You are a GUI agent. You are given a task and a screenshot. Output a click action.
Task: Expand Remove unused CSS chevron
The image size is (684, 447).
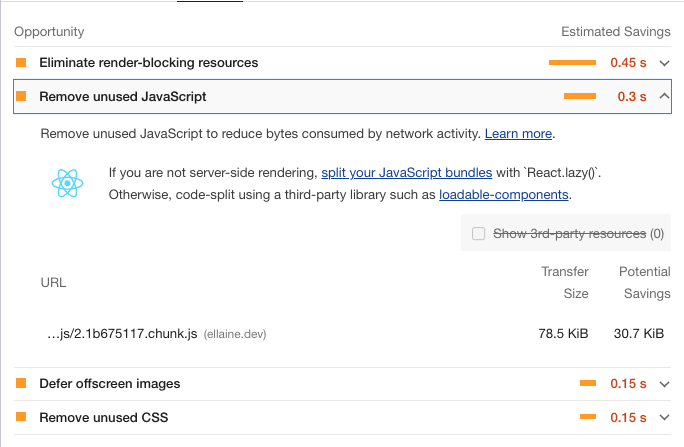point(664,417)
